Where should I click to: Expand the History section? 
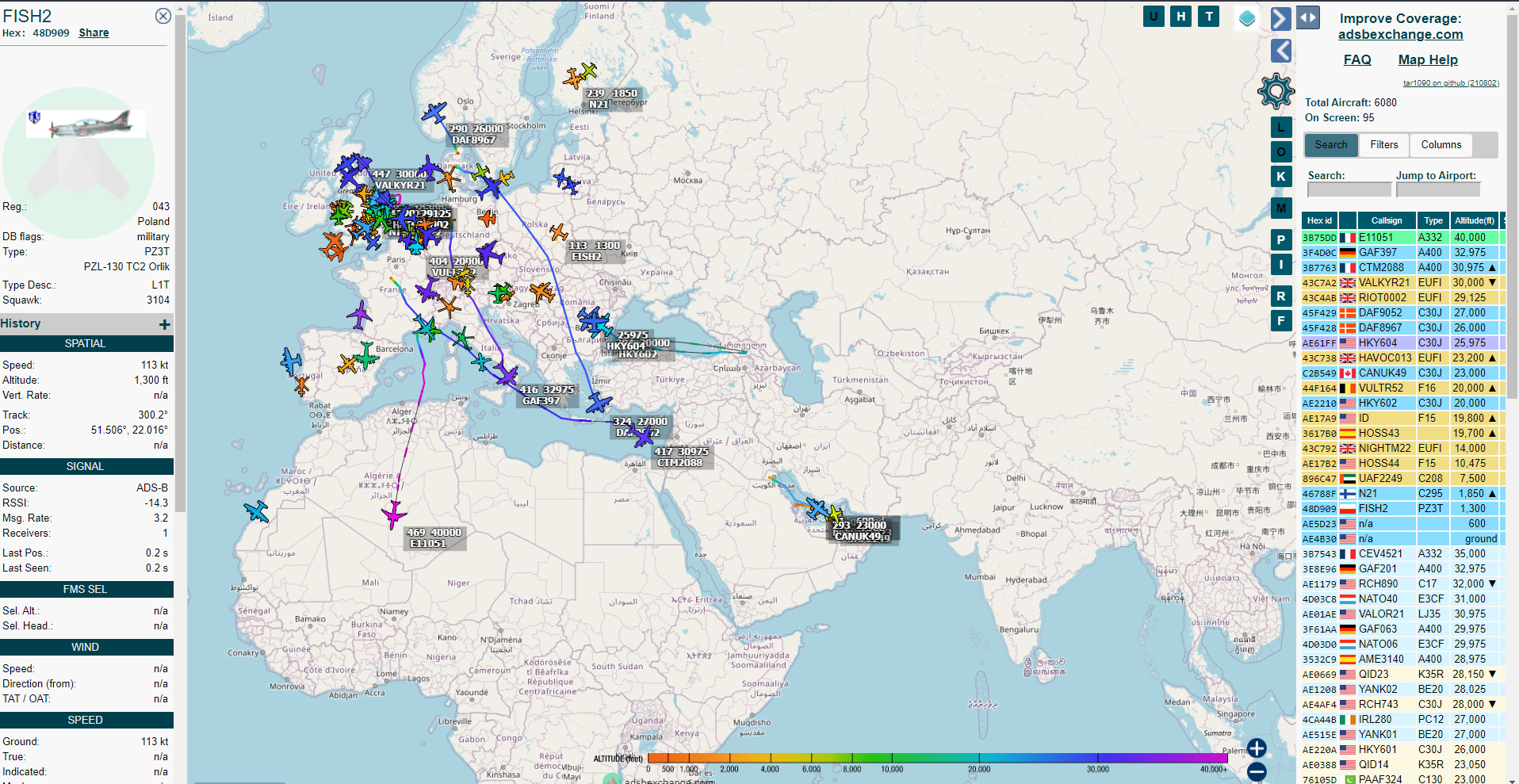[164, 324]
